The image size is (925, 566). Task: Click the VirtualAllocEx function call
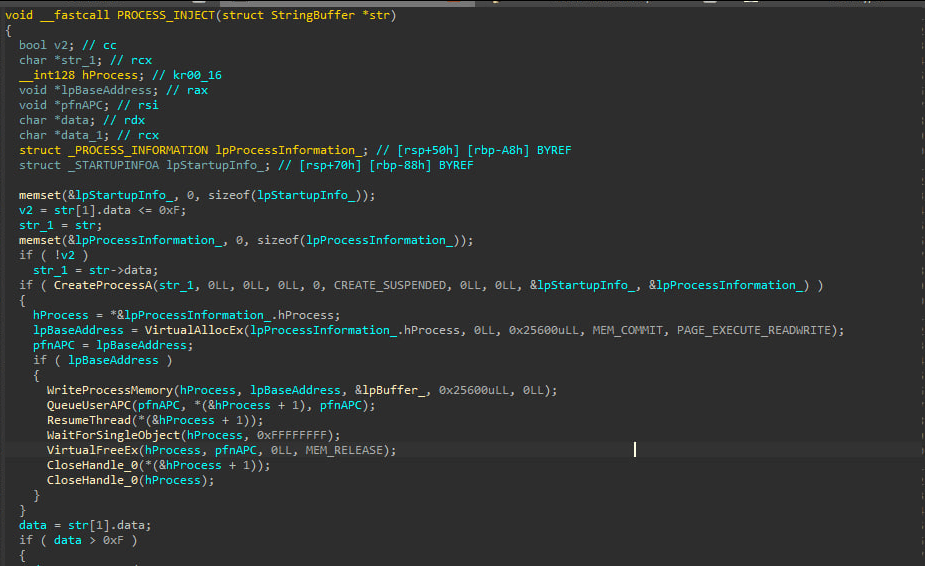194,330
